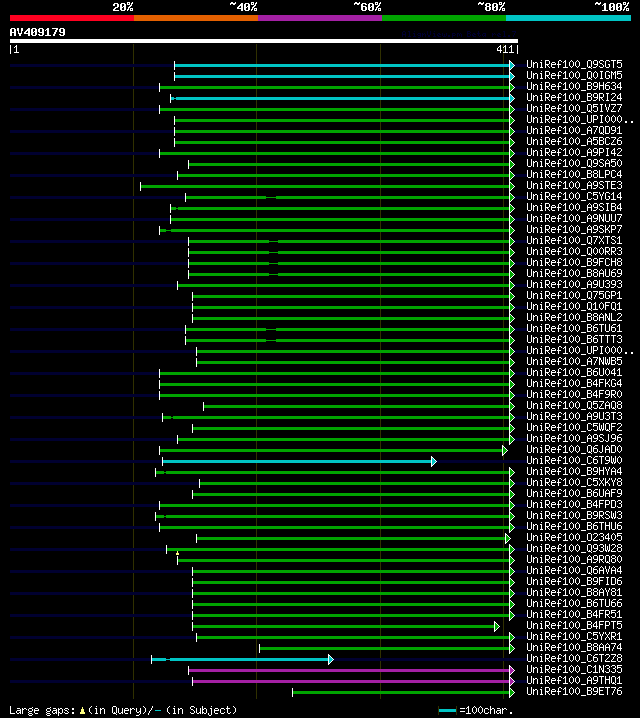Viewport: 640px width, 718px height.
Task: Select the UniRef100_O23405 entry
Action: tap(574, 537)
